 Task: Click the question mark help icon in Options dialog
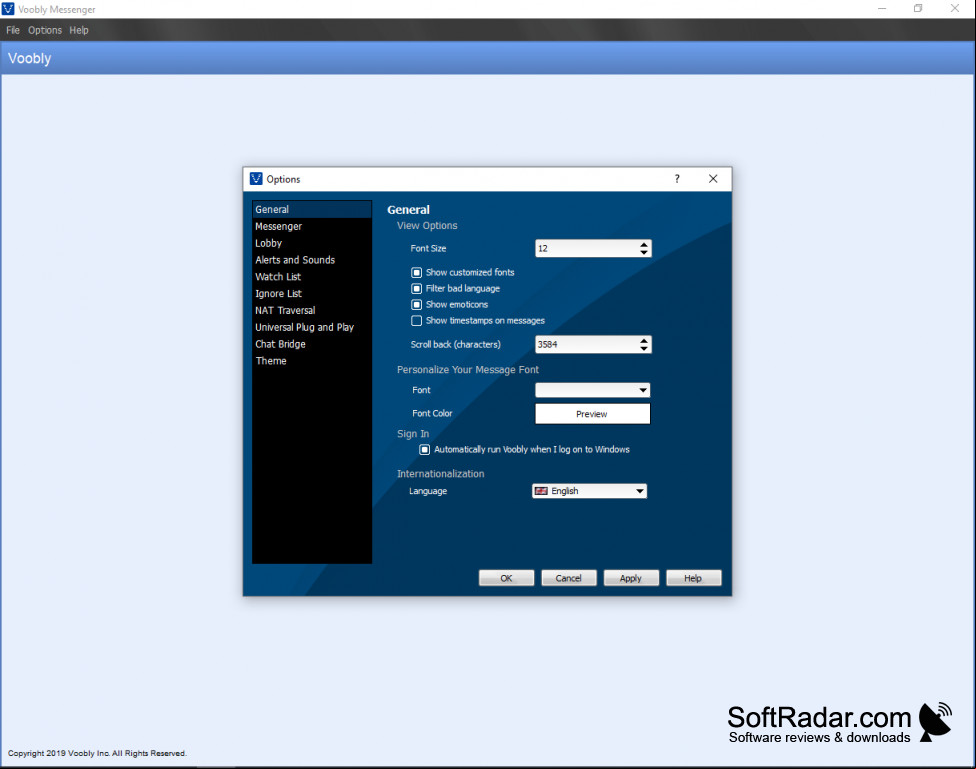click(677, 179)
